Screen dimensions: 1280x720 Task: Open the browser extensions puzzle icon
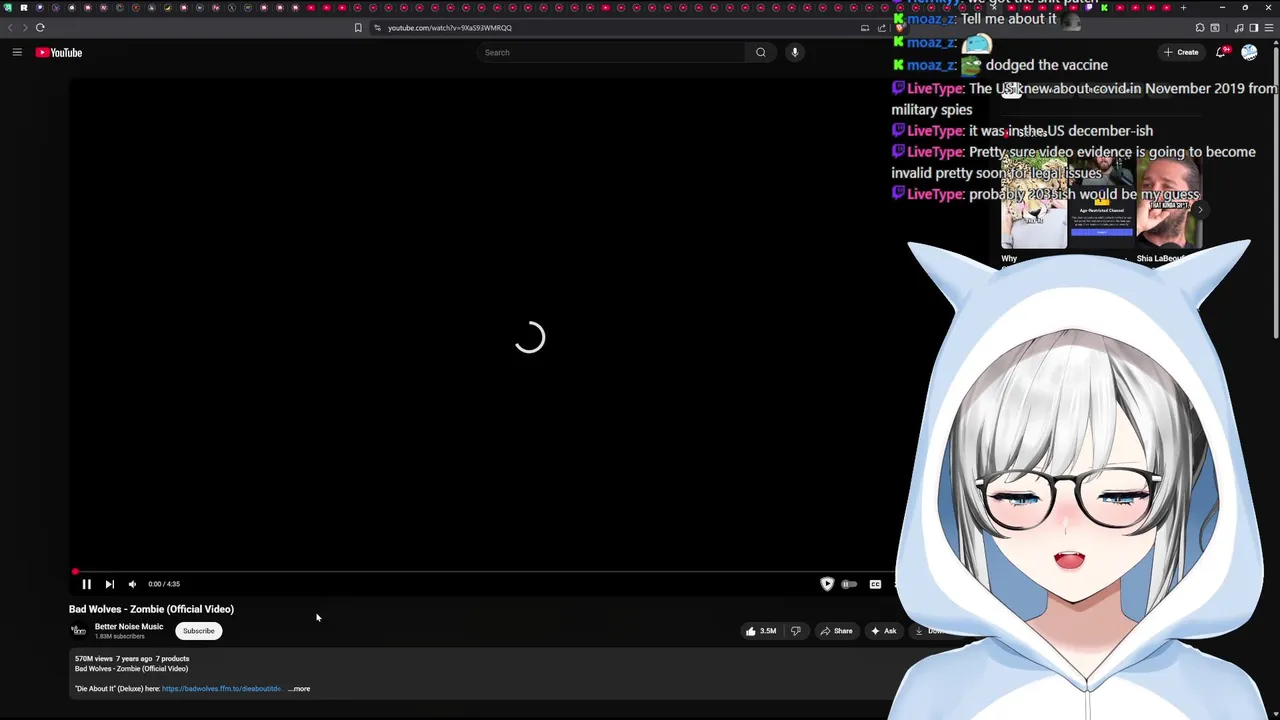tap(1200, 28)
